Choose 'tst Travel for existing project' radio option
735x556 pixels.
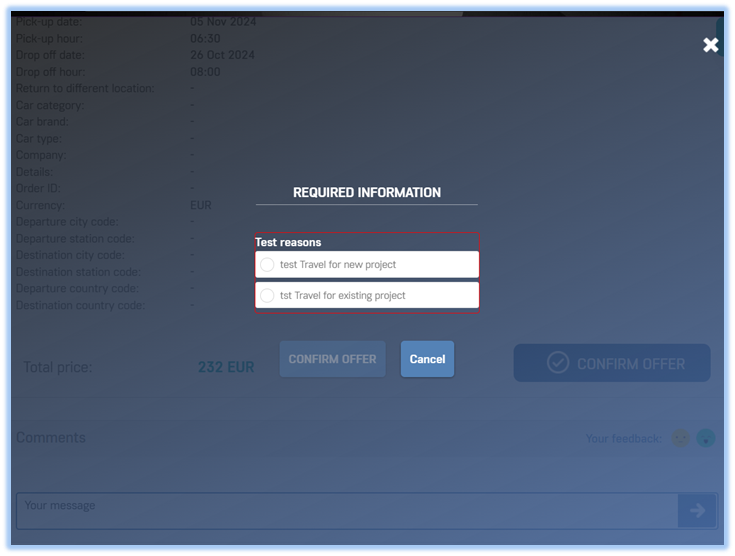click(267, 296)
